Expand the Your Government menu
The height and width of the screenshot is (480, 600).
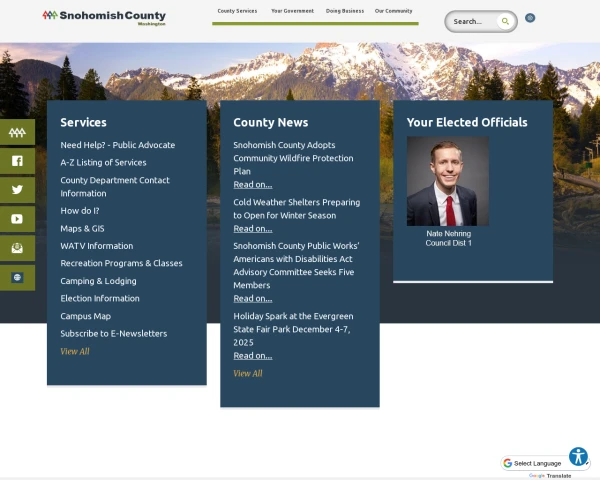click(x=292, y=11)
